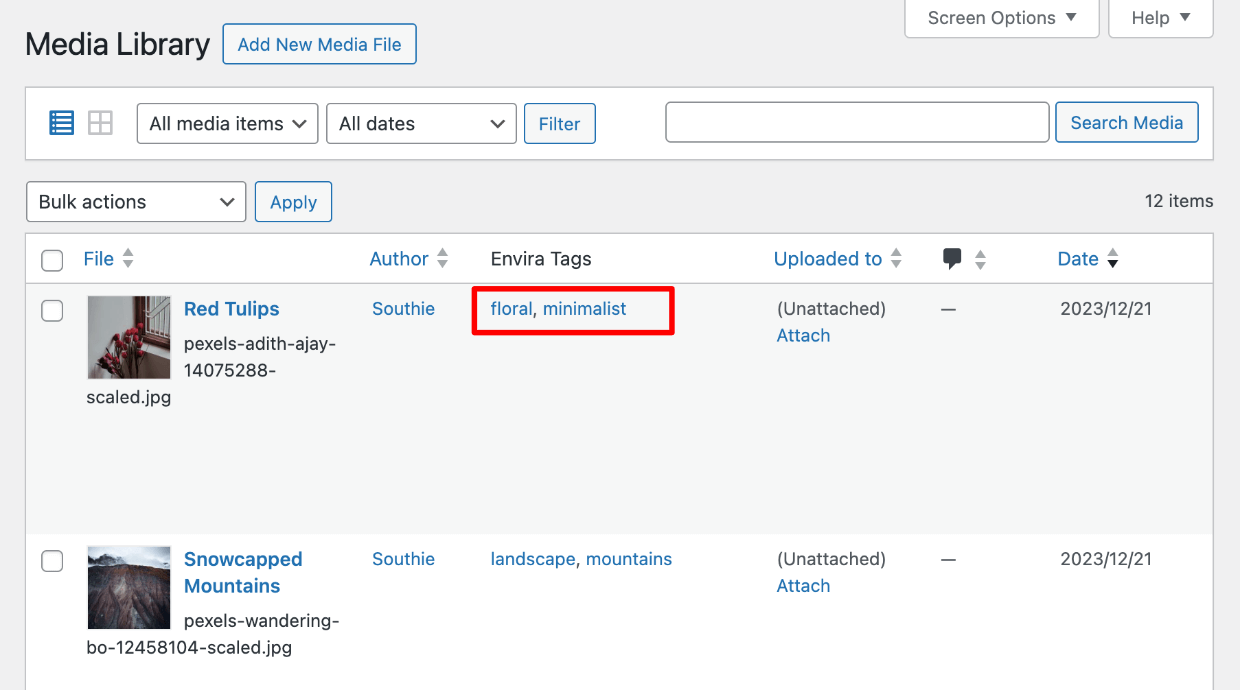Click sort arrows beside Author column
Image resolution: width=1240 pixels, height=690 pixels.
[443, 259]
